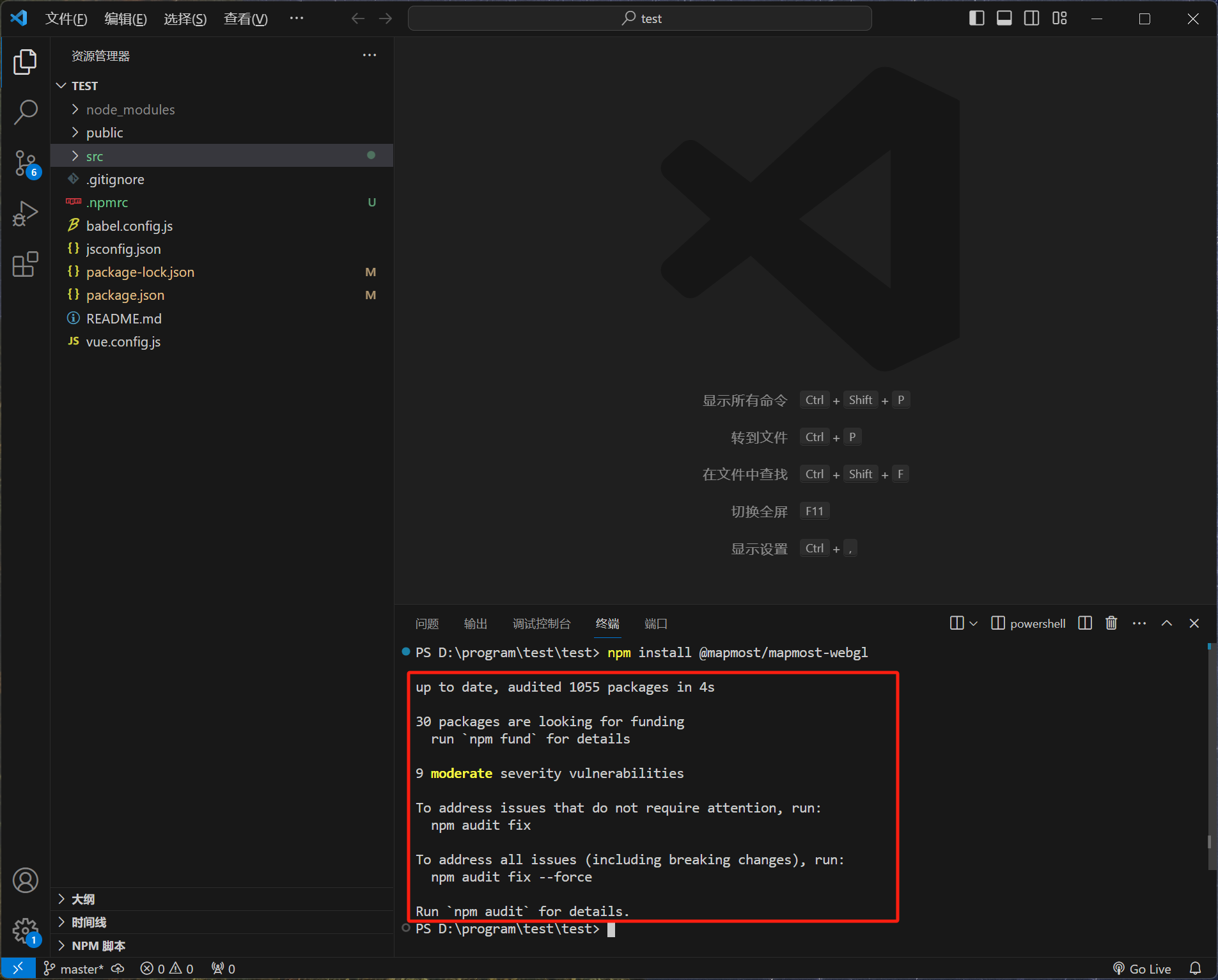The width and height of the screenshot is (1218, 980).
Task: Open Source Control view with 6 changes
Action: (26, 164)
